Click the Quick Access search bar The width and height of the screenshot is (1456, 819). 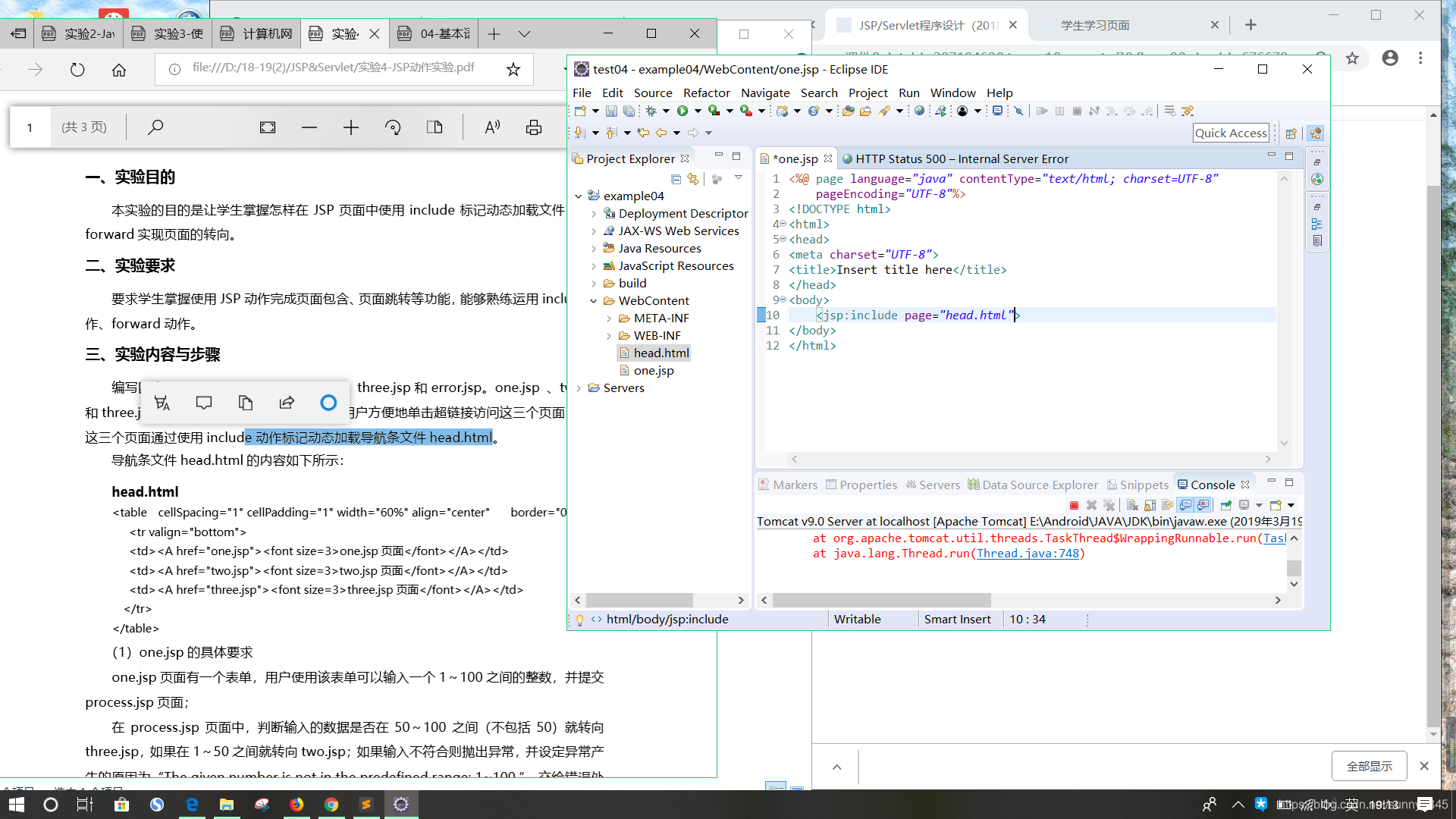click(1232, 133)
